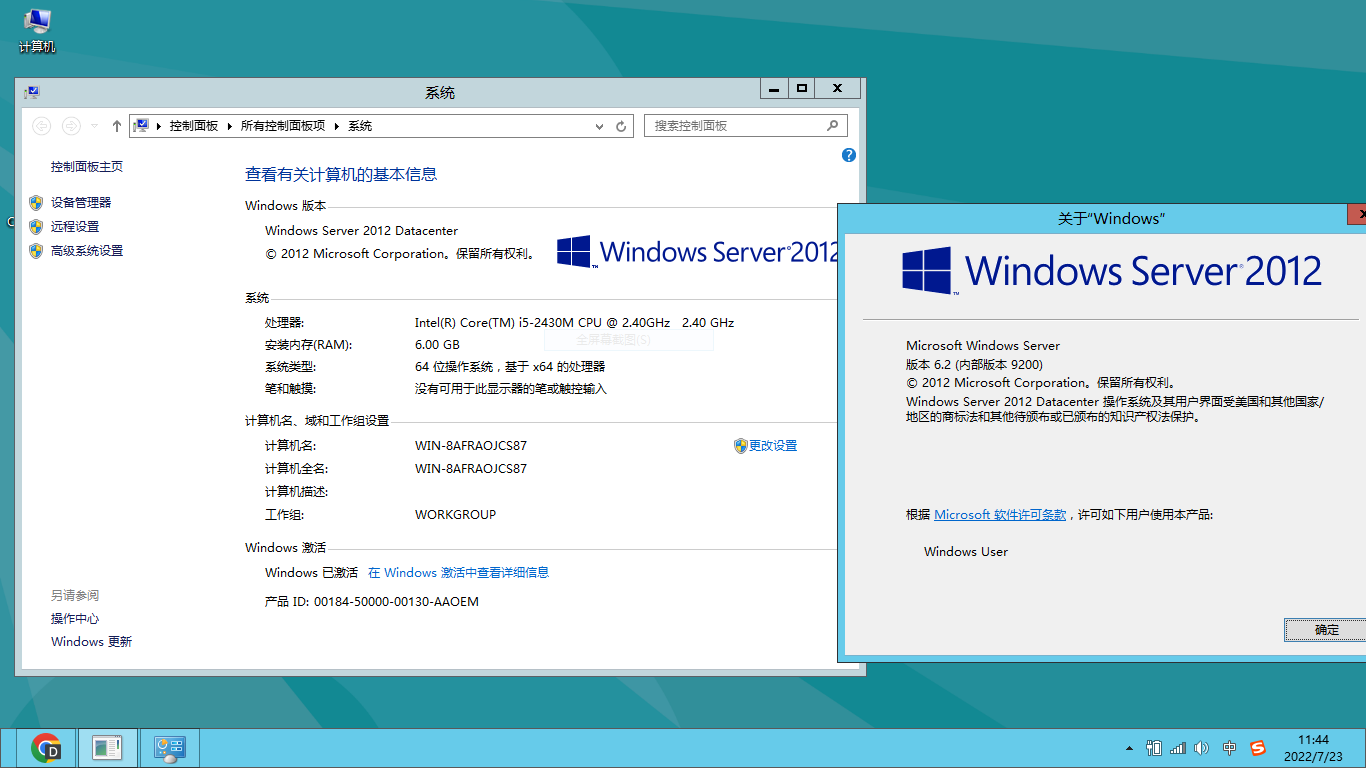Open Microsoft 软件许可条款 link
This screenshot has width=1366, height=768.
pyautogui.click(x=1000, y=515)
